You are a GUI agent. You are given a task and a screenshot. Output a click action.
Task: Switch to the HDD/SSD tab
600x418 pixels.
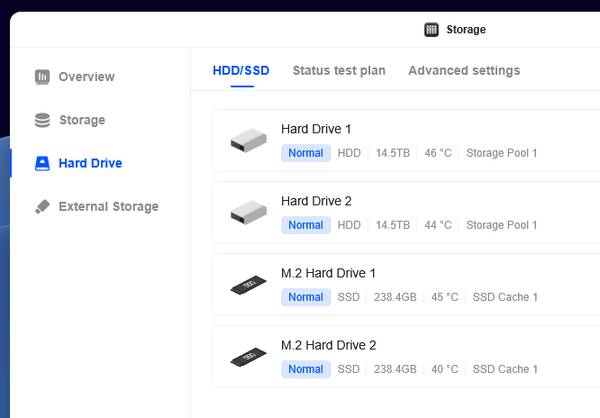tap(241, 71)
